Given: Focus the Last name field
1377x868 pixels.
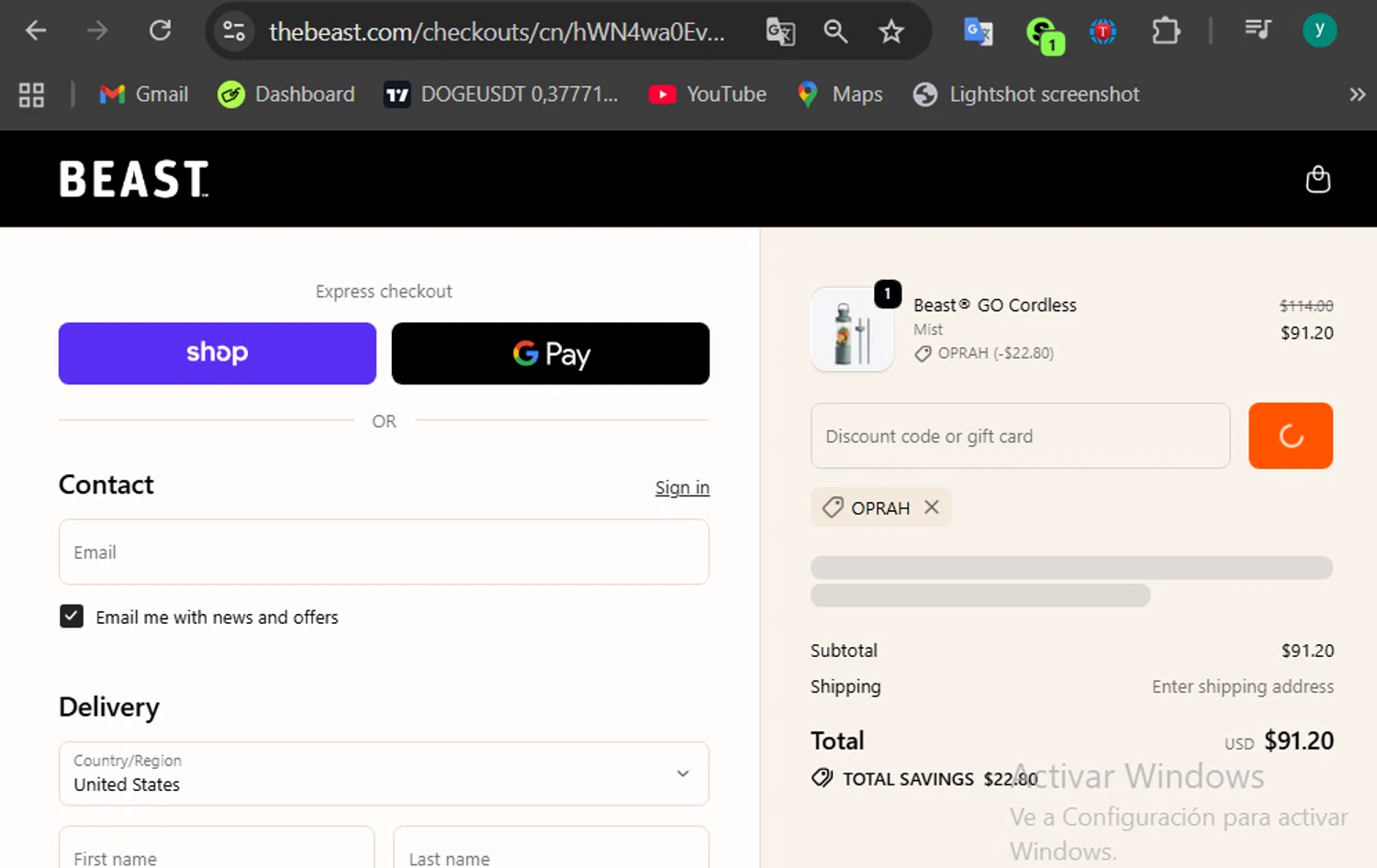Looking at the screenshot, I should click(551, 848).
